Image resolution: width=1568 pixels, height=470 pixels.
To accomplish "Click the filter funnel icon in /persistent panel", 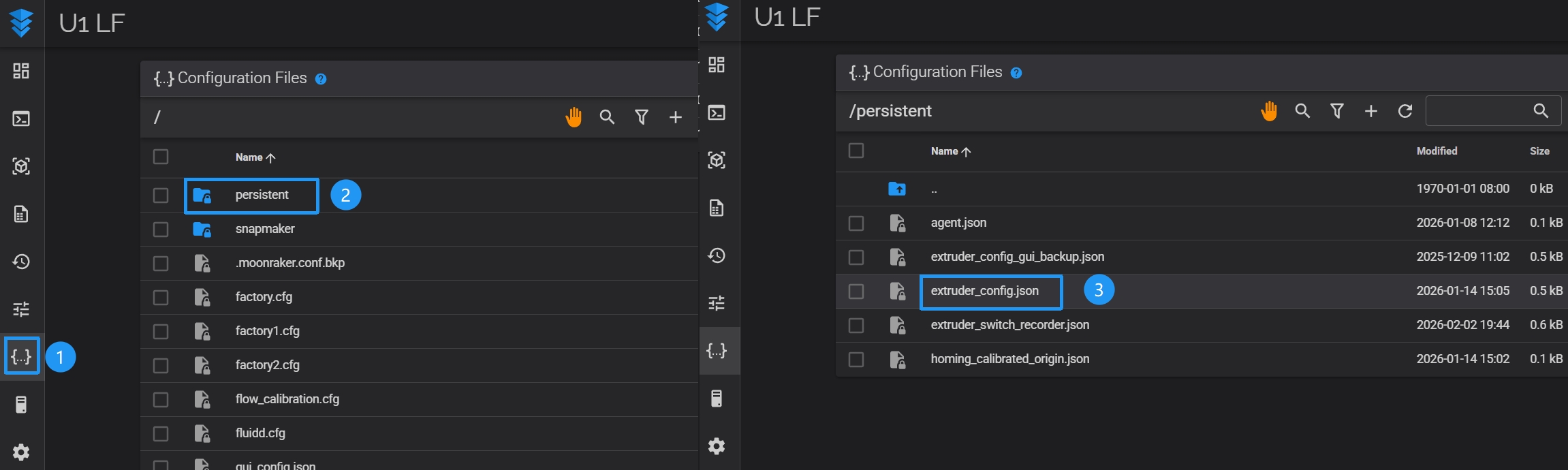I will pos(1336,111).
